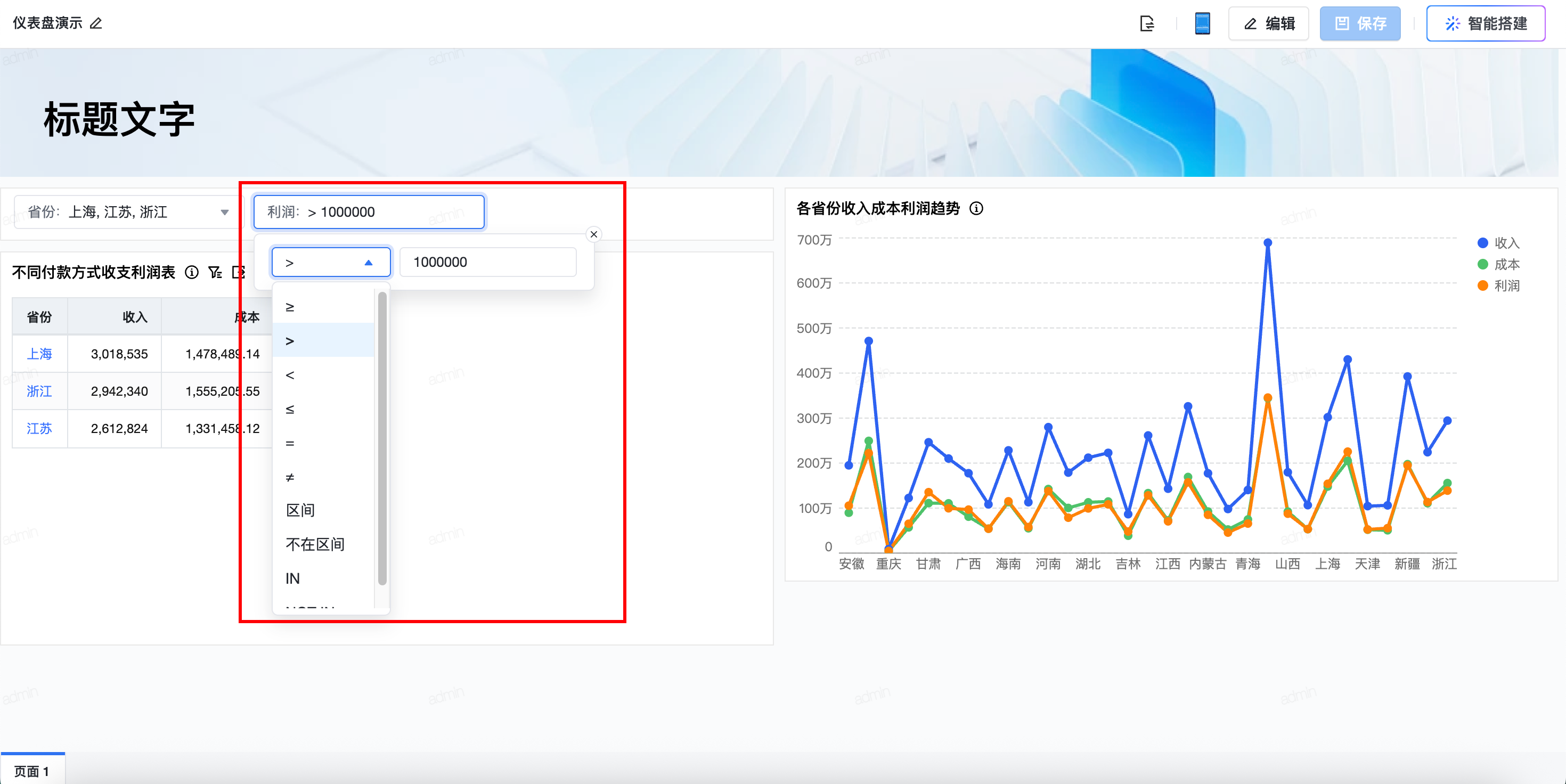Close the 利润 filter popup with X
The height and width of the screenshot is (784, 1566).
pyautogui.click(x=594, y=234)
